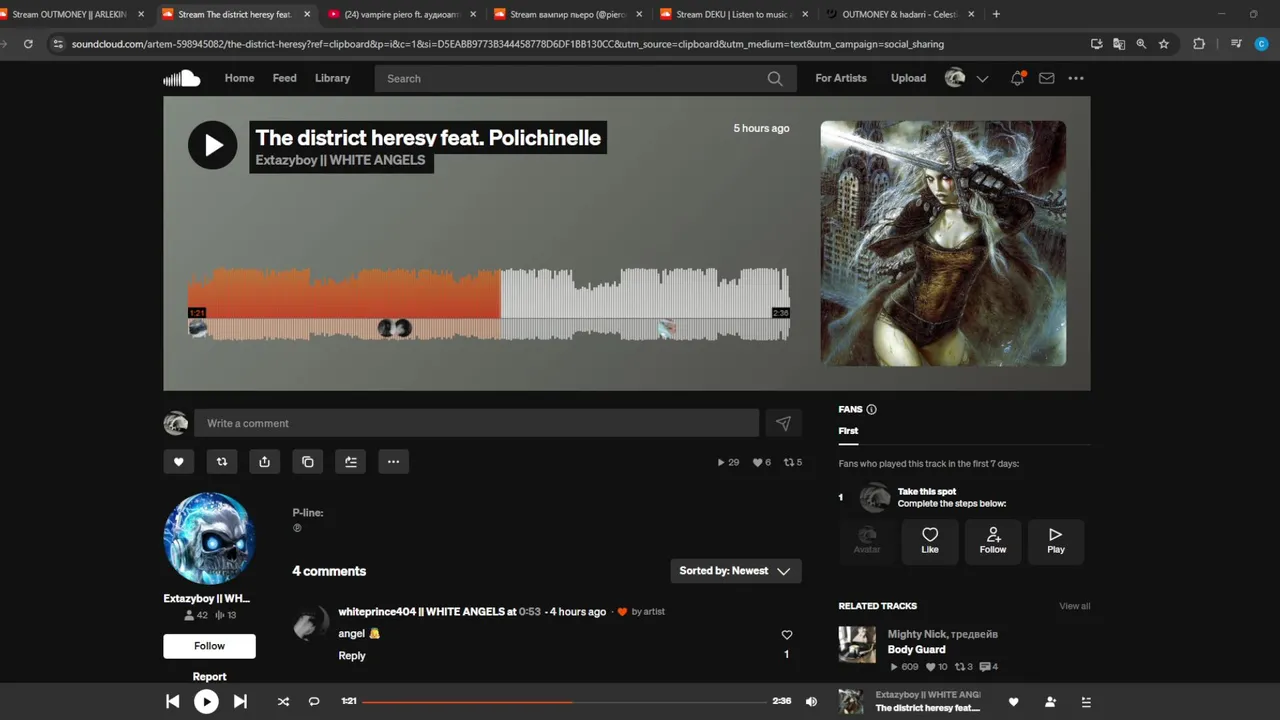
Task: Click View all related tracks
Action: tap(1075, 606)
